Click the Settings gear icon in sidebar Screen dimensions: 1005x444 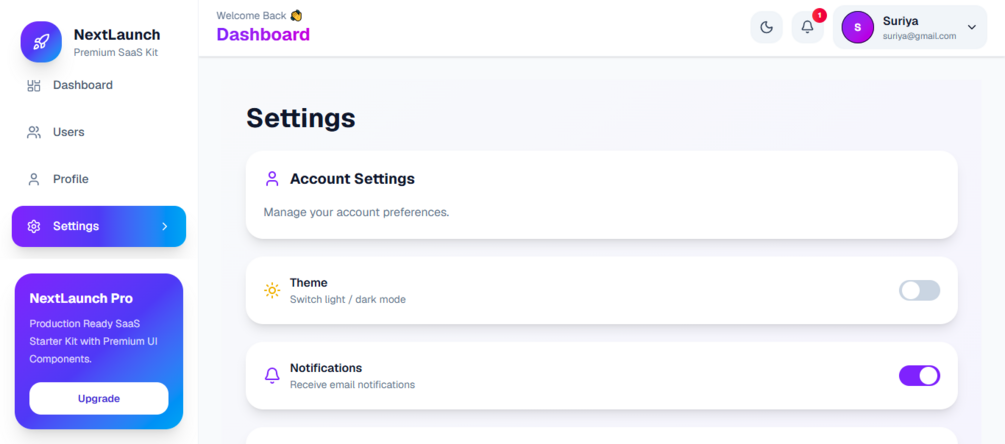pyautogui.click(x=33, y=226)
